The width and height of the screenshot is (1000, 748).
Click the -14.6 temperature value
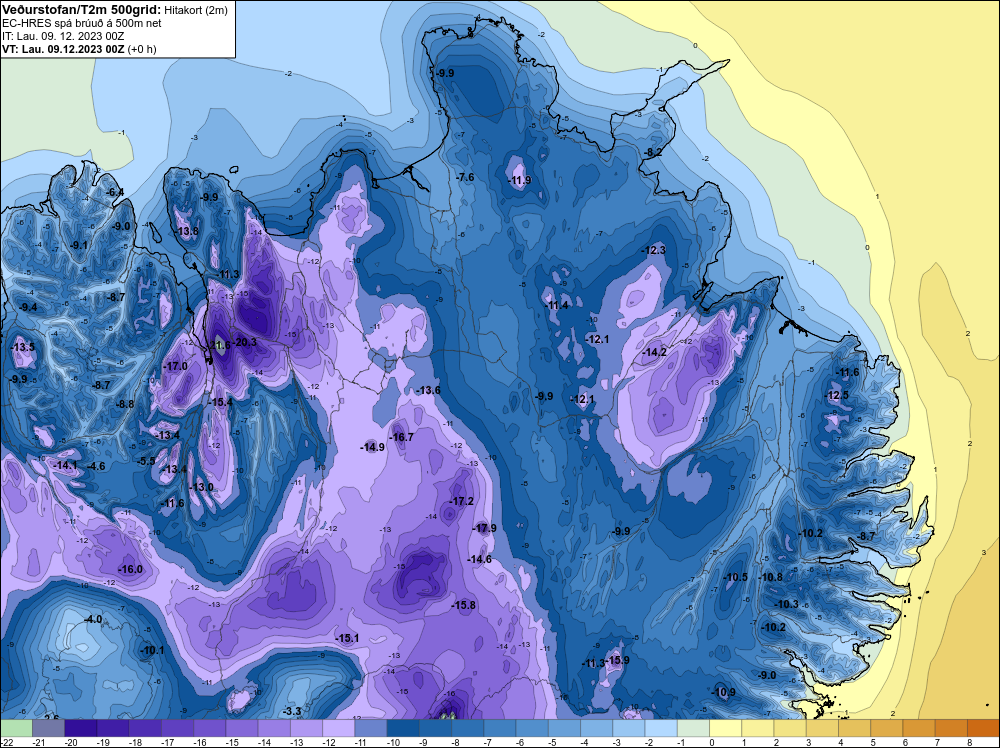[479, 559]
